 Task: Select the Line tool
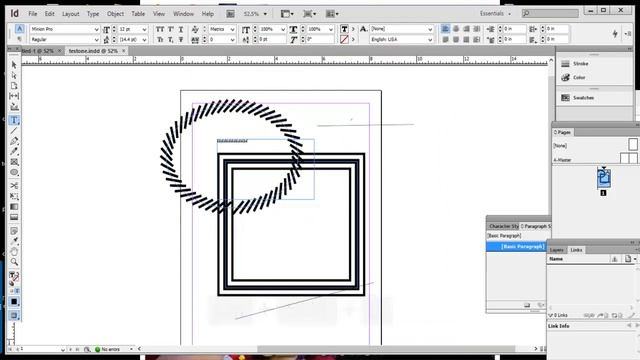pos(14,131)
